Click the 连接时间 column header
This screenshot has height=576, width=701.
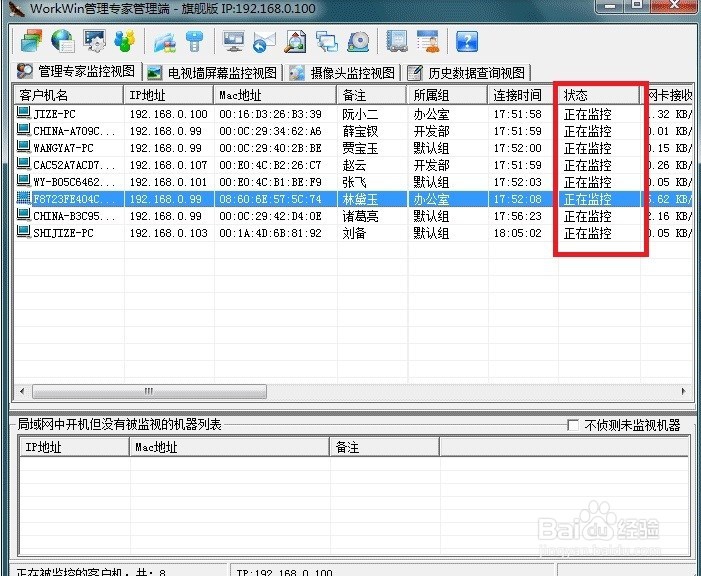[523, 95]
